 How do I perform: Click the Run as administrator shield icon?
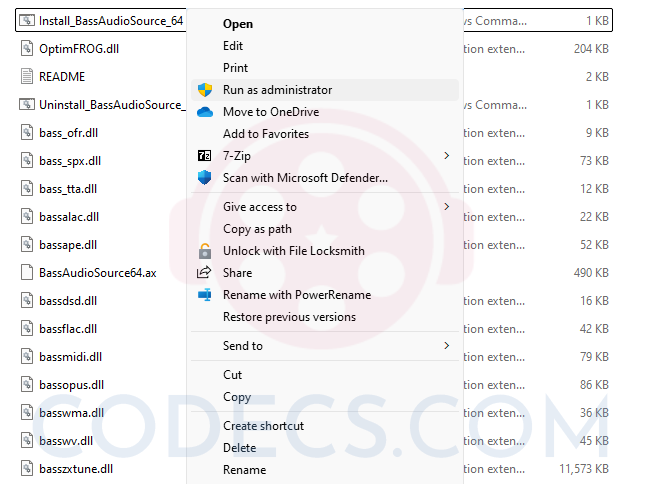tap(205, 90)
